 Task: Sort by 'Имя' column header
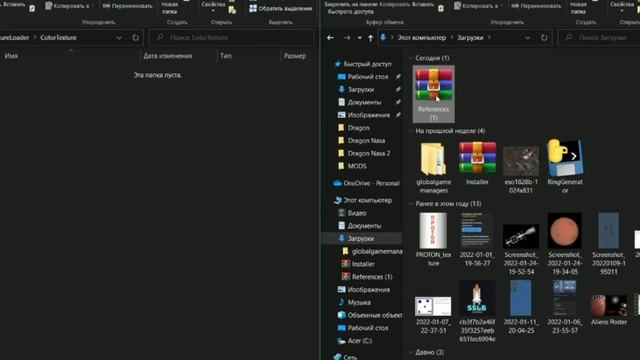tap(11, 56)
